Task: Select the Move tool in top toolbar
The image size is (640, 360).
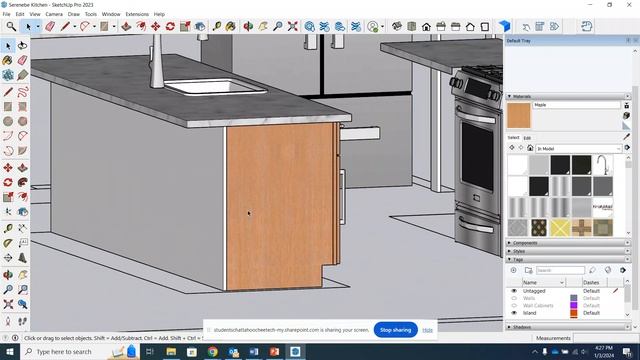Action: (x=156, y=27)
